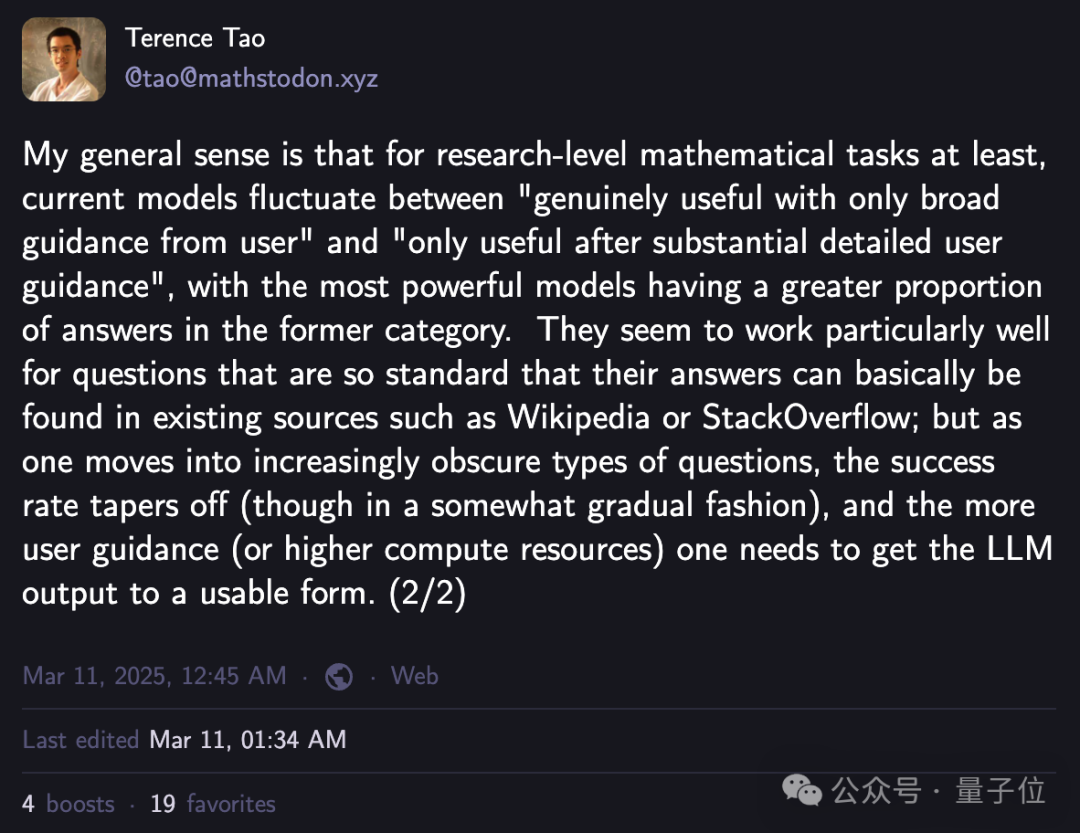Click the Mar 11, 2025, 12:45 AM timestamp
1080x833 pixels.
[154, 676]
